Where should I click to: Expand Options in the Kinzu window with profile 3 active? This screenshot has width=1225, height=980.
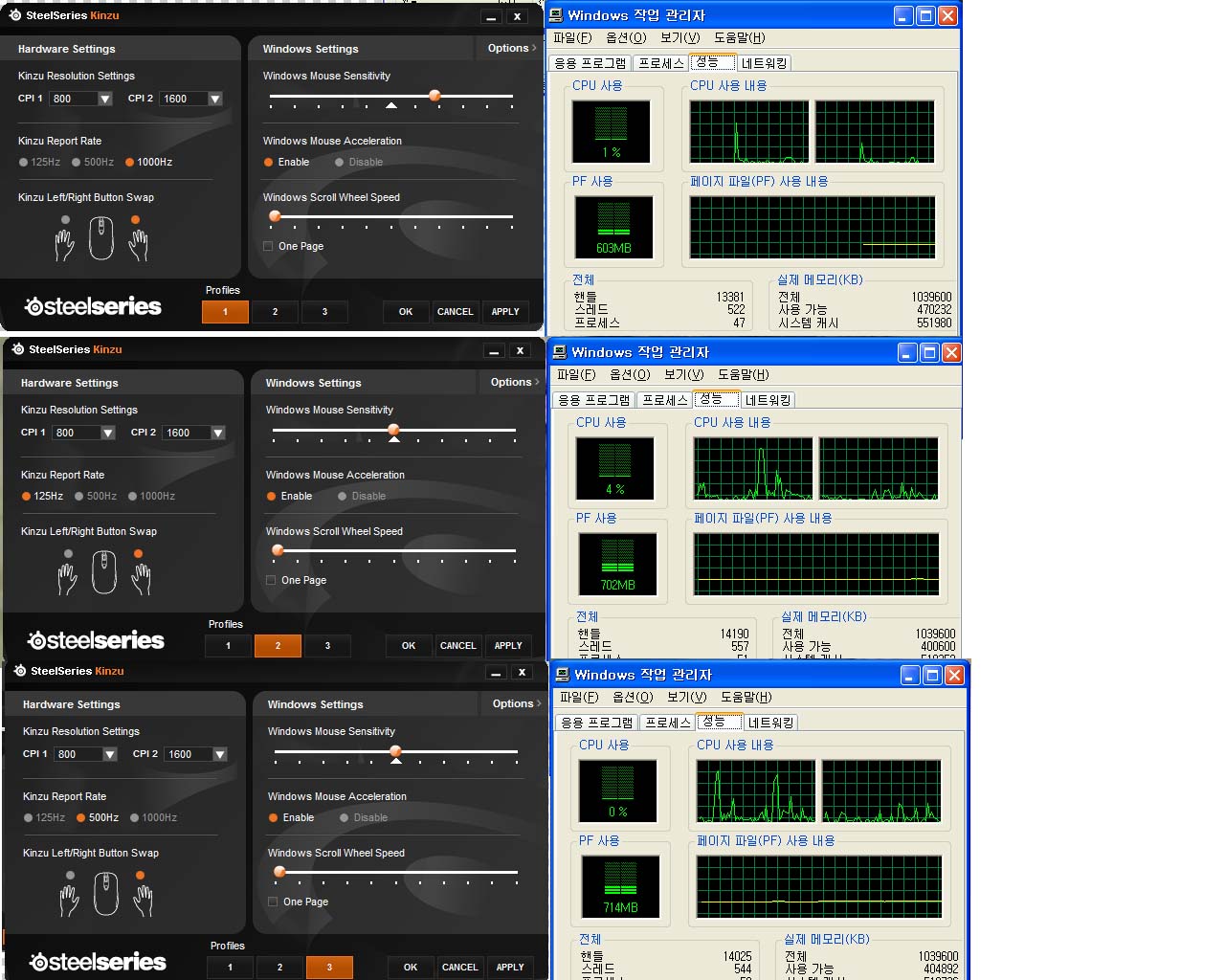click(516, 703)
